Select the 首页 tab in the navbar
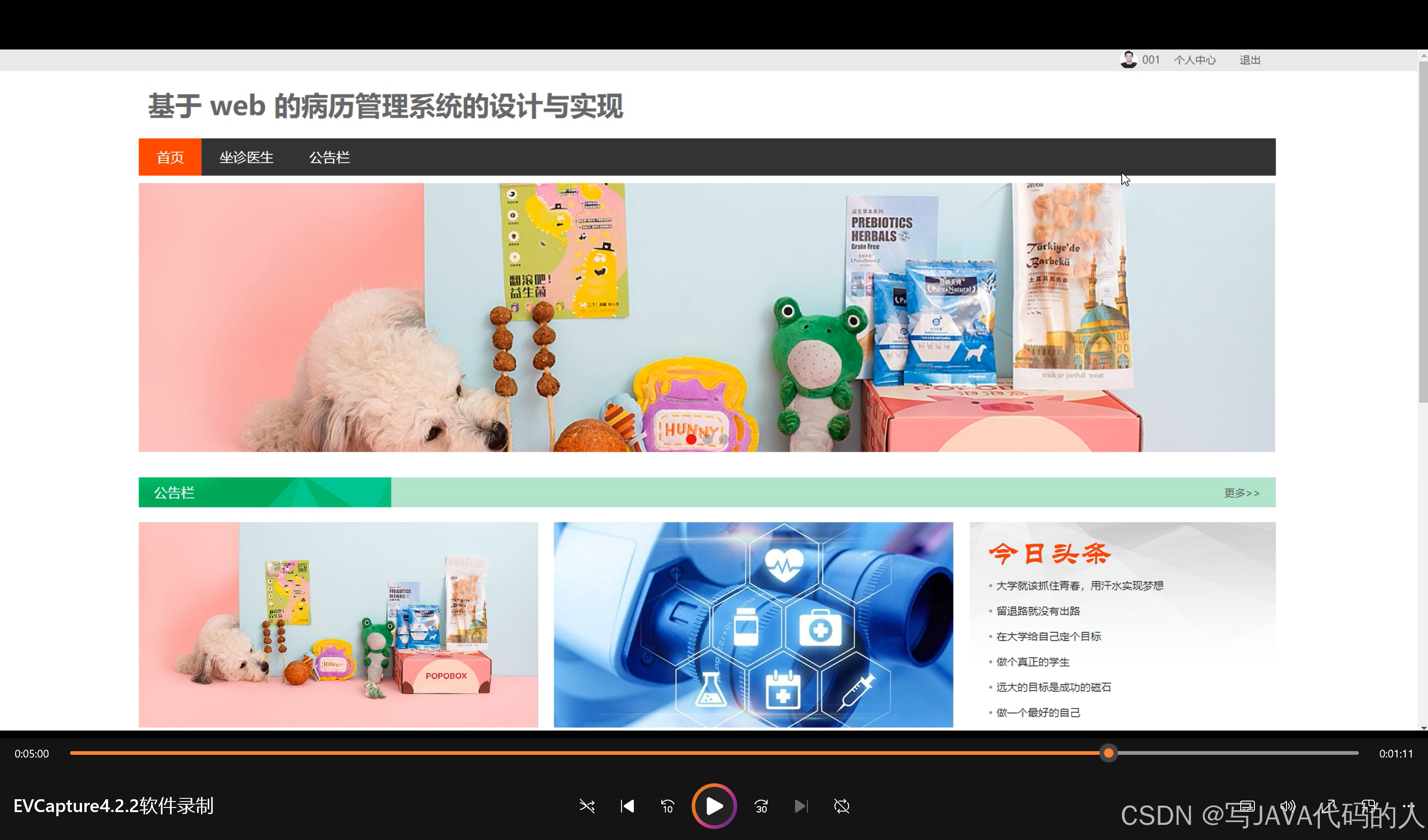This screenshot has height=840, width=1428. (169, 157)
